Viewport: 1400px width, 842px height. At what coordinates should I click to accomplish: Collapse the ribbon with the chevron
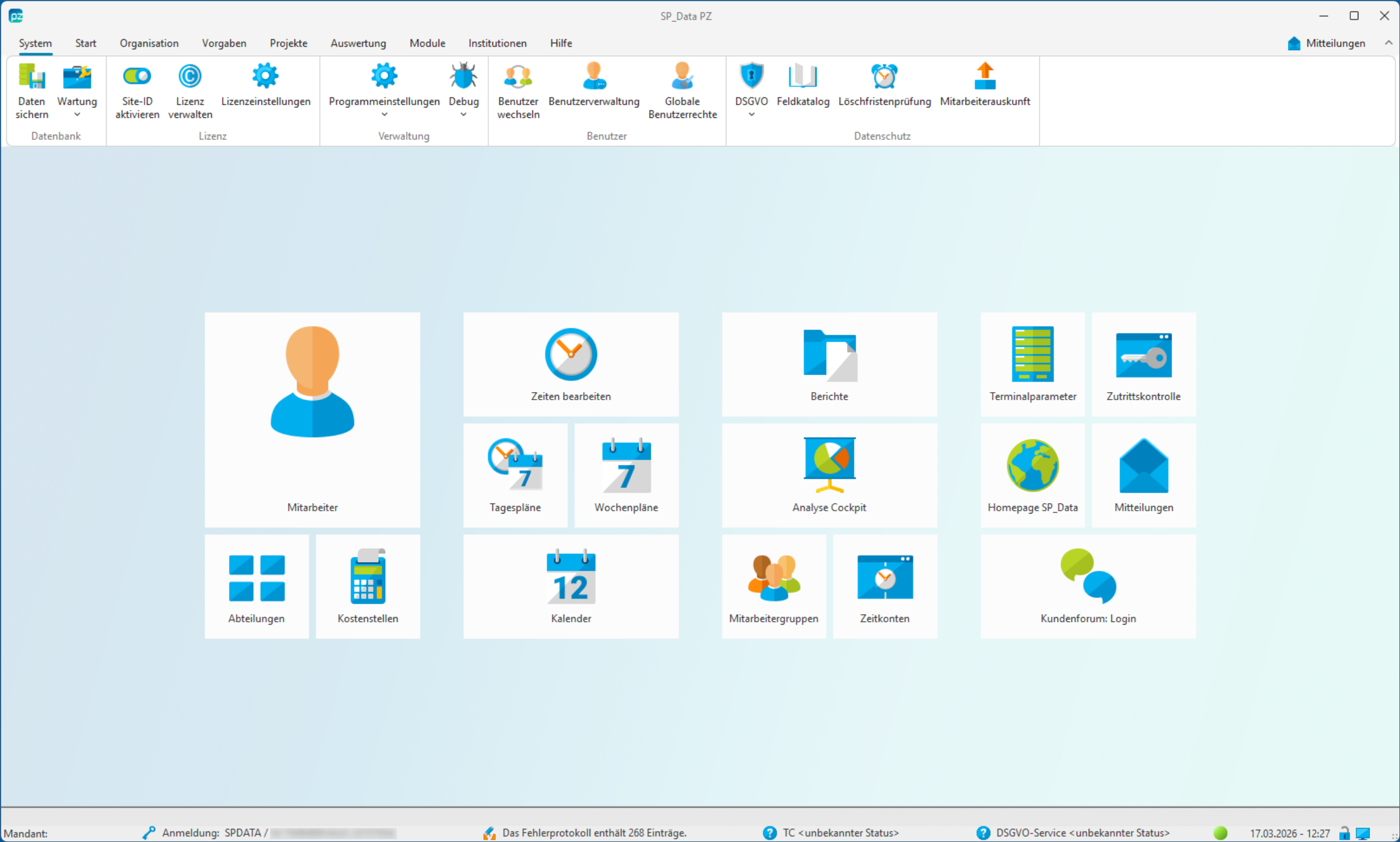tap(1388, 43)
